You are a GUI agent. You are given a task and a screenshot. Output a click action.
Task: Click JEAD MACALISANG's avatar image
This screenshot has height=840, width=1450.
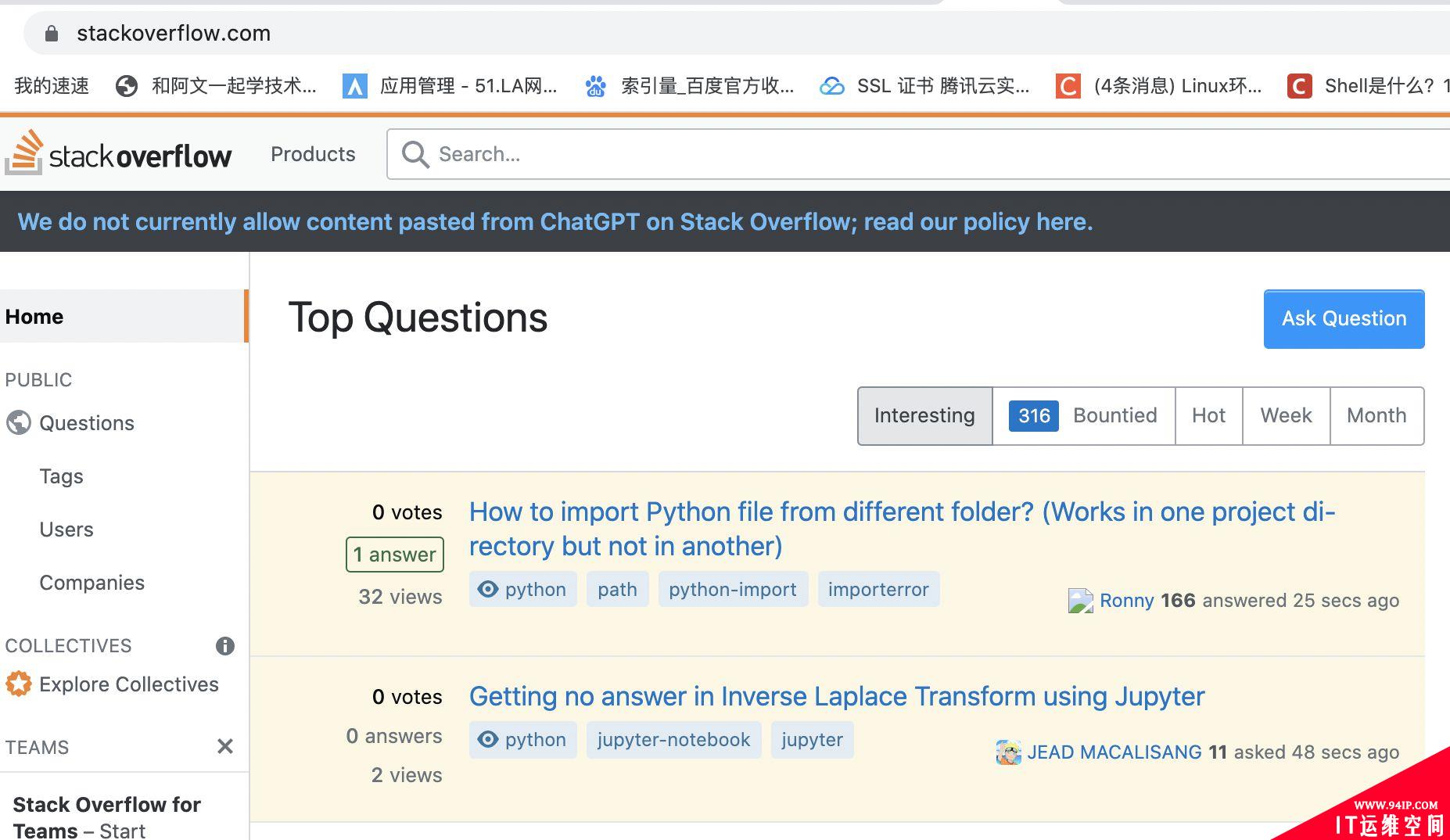tap(1008, 752)
